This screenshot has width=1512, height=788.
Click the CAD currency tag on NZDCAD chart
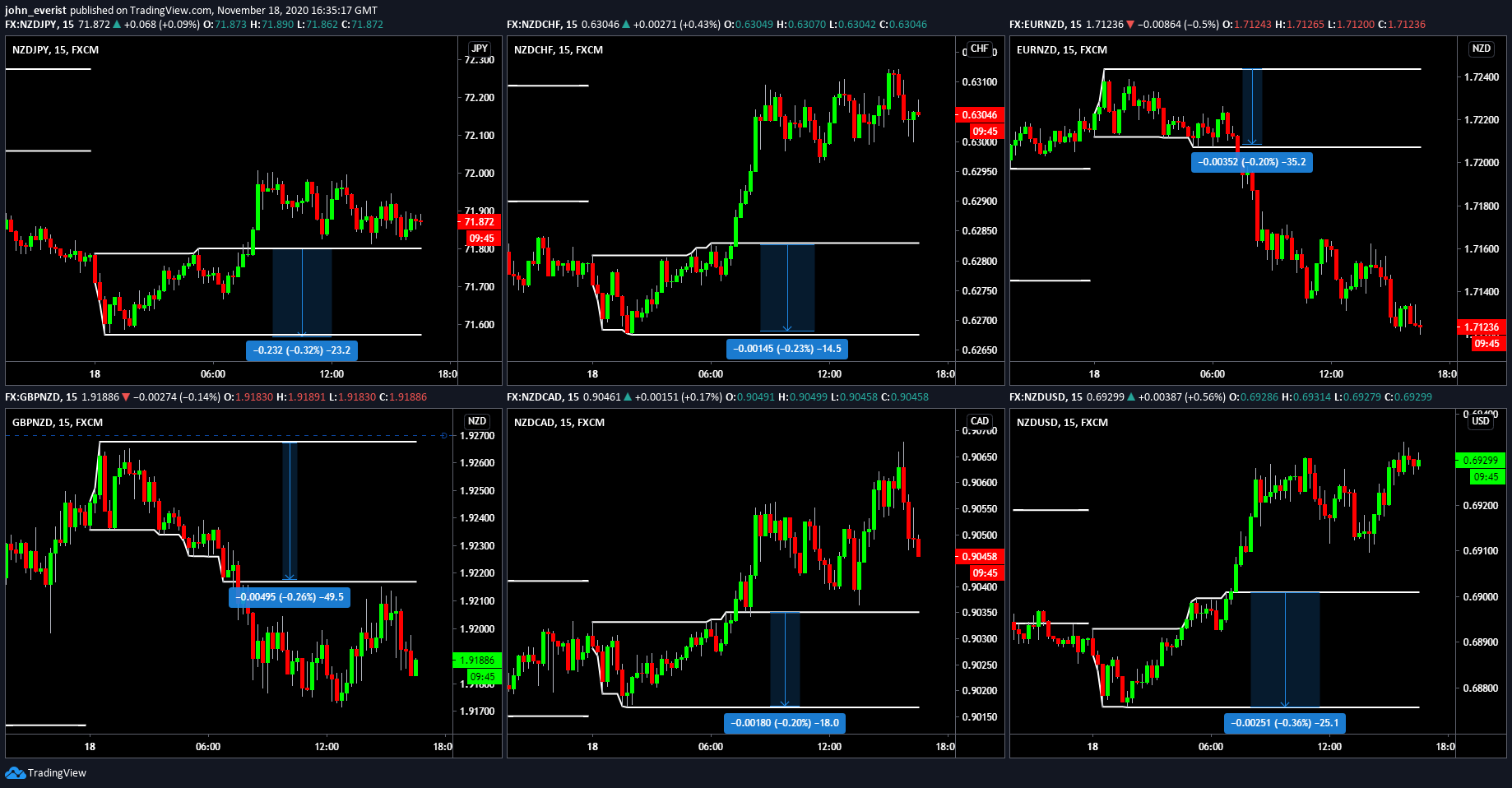[x=980, y=421]
